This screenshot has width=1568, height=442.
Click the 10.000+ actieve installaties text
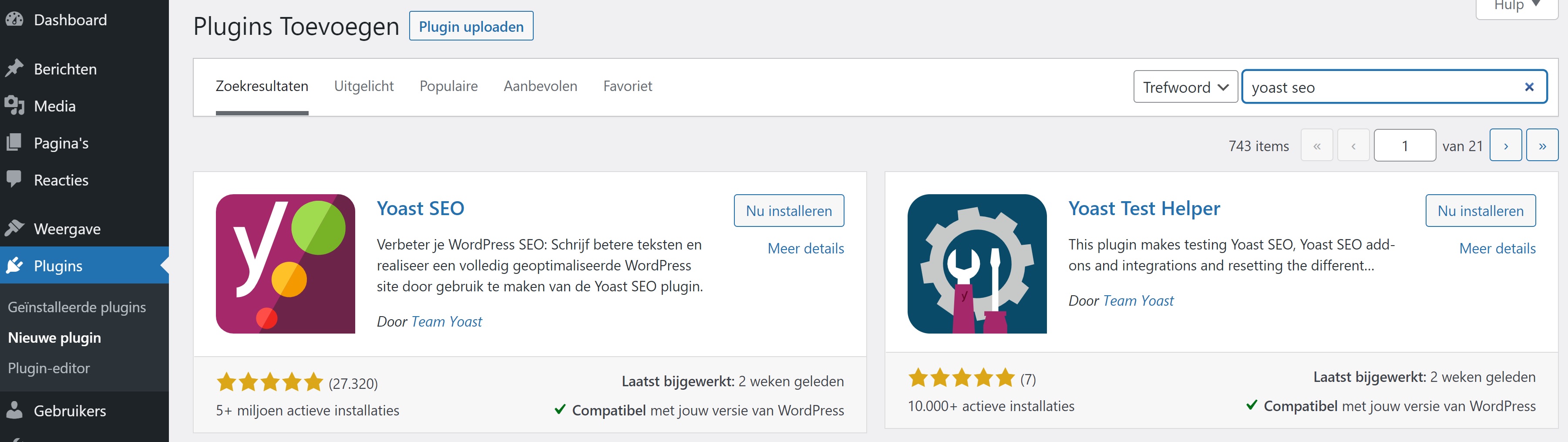click(991, 406)
